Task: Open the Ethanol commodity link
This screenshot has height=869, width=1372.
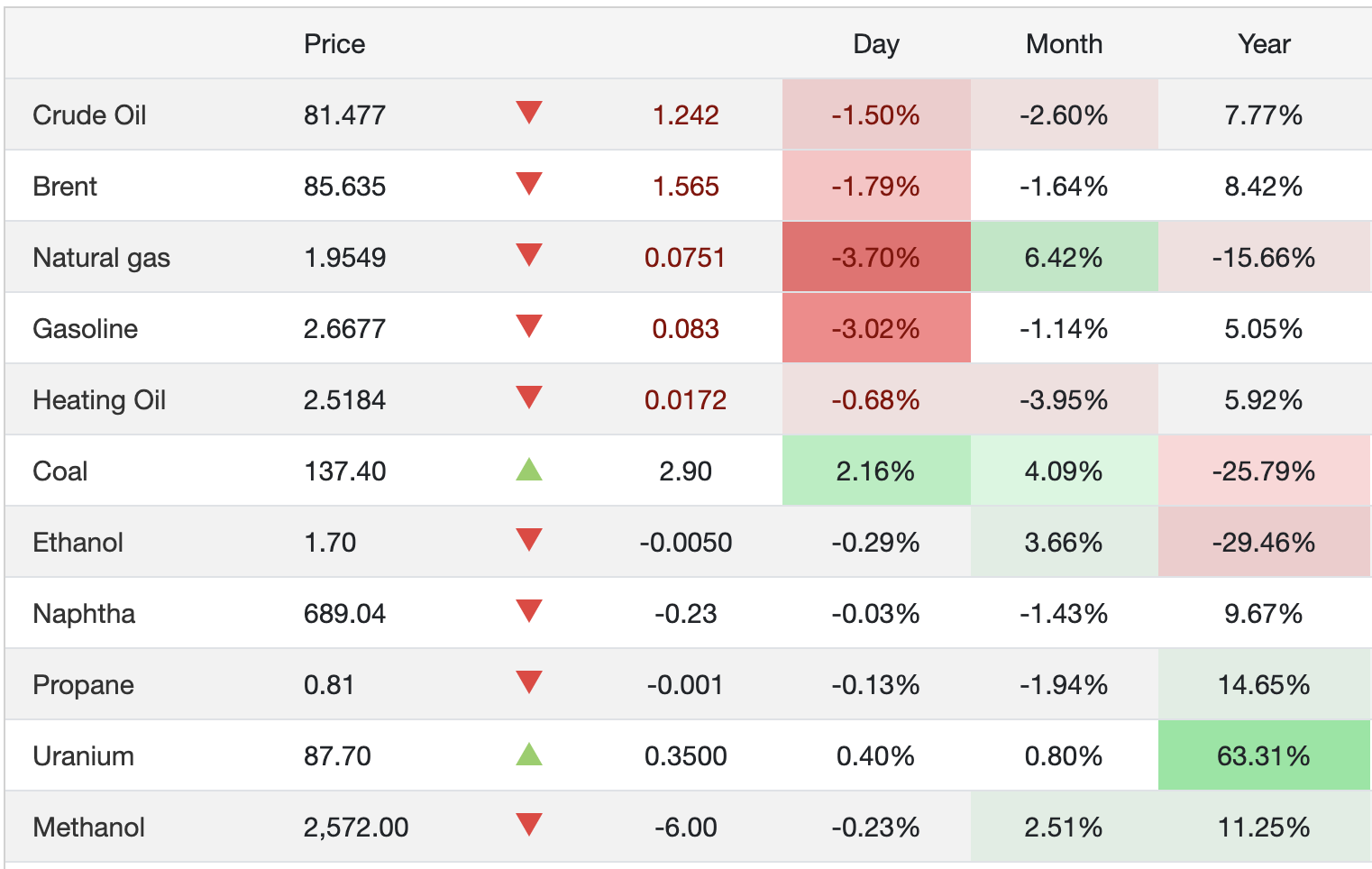Action: pyautogui.click(x=78, y=543)
